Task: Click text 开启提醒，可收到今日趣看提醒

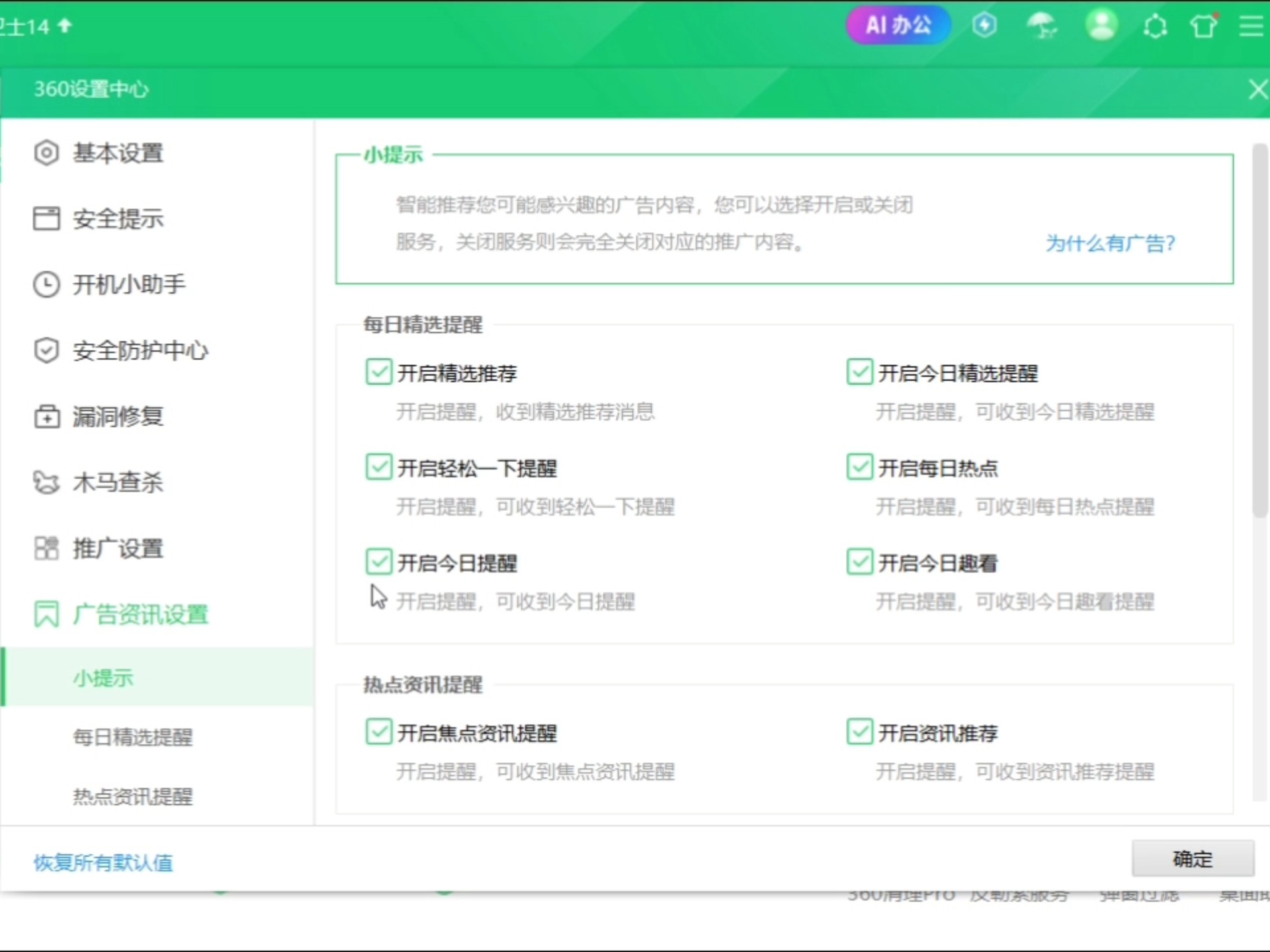Action: pyautogui.click(x=1015, y=602)
